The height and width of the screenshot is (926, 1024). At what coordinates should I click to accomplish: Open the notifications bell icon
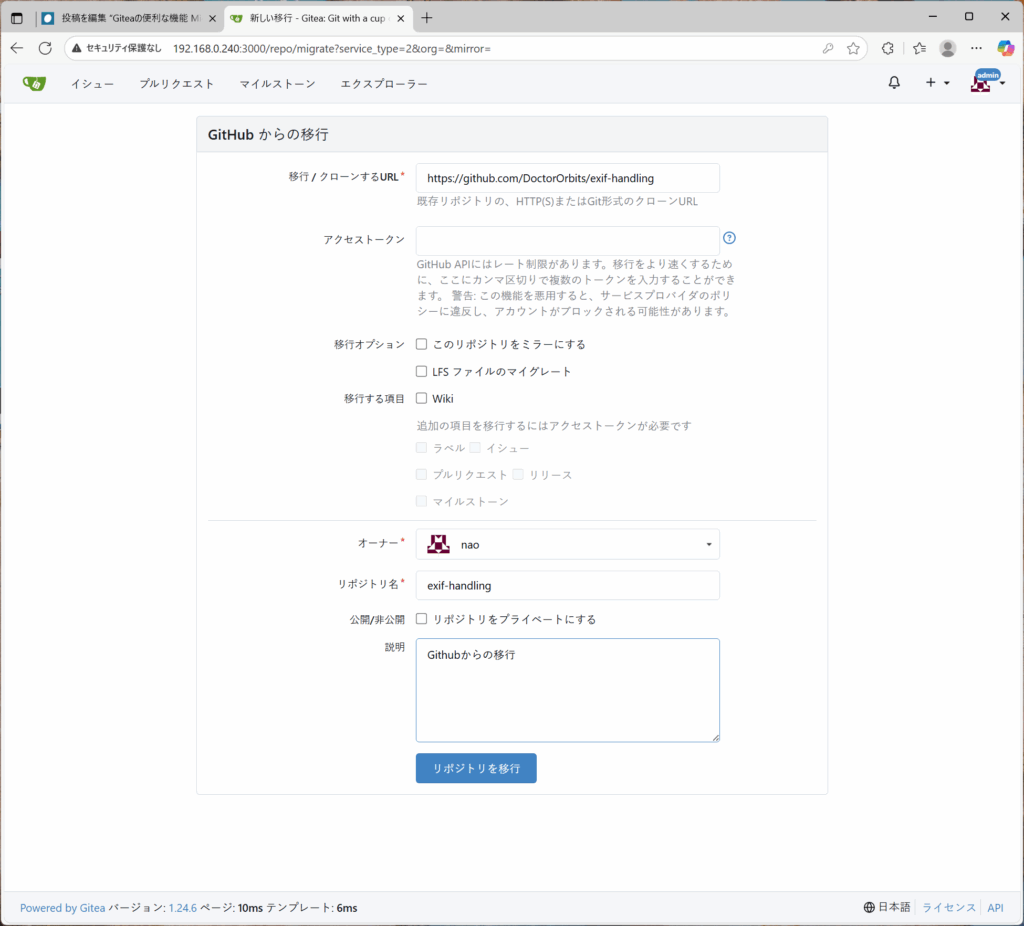894,83
